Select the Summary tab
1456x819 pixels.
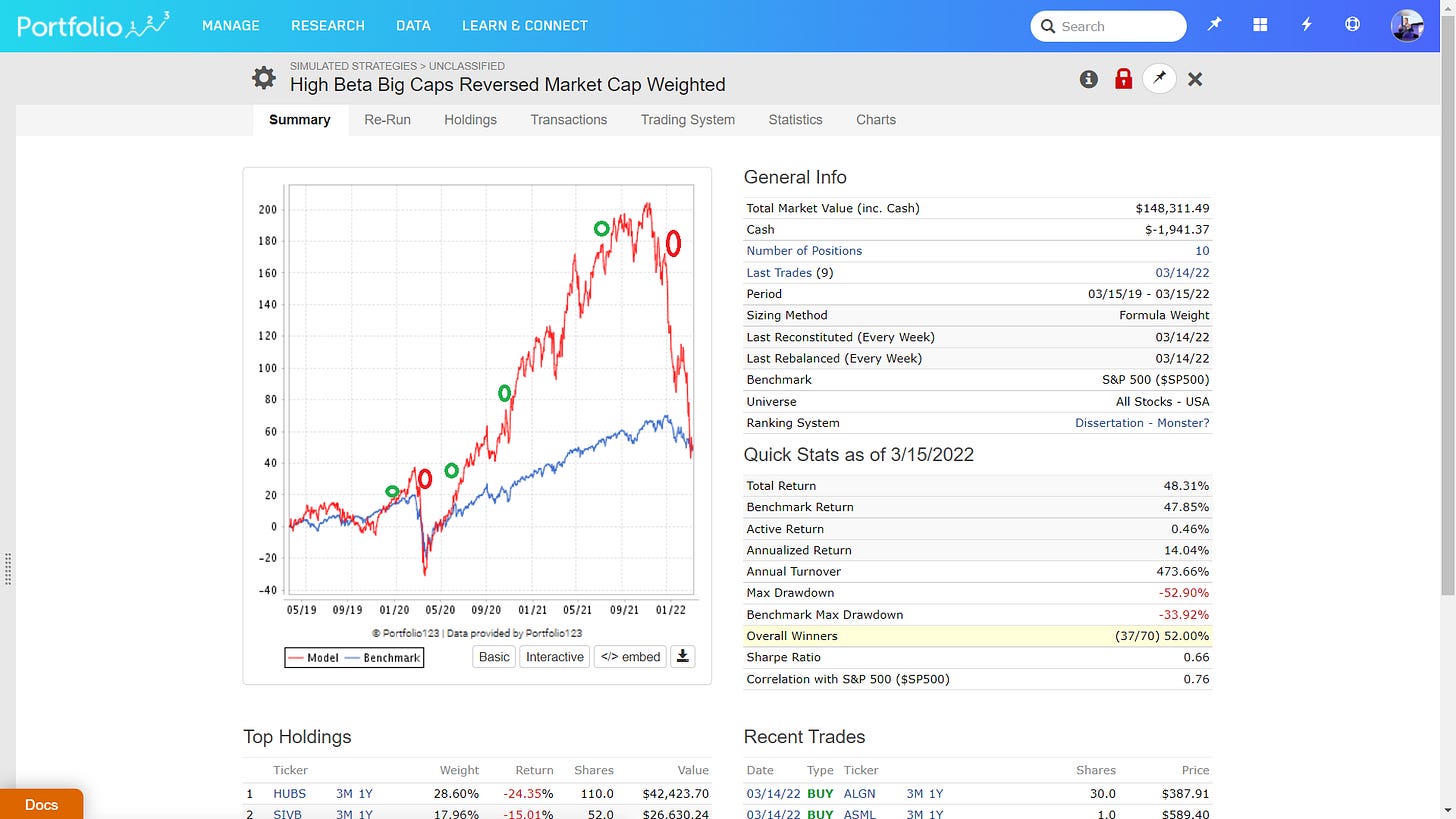(x=300, y=120)
